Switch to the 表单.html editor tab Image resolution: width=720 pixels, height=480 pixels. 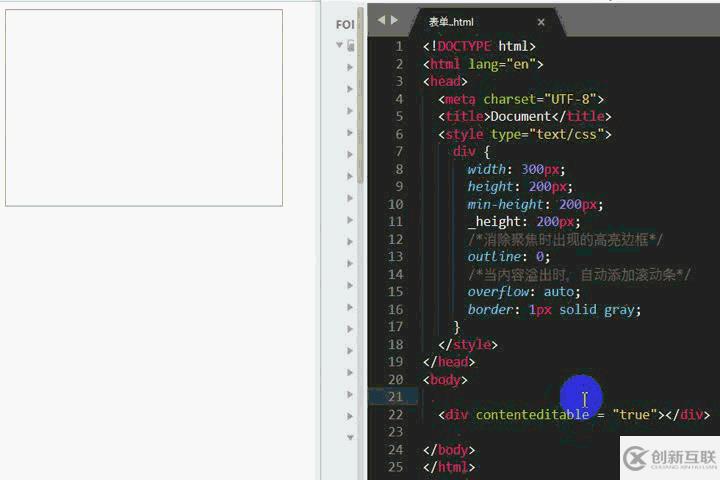(x=487, y=22)
